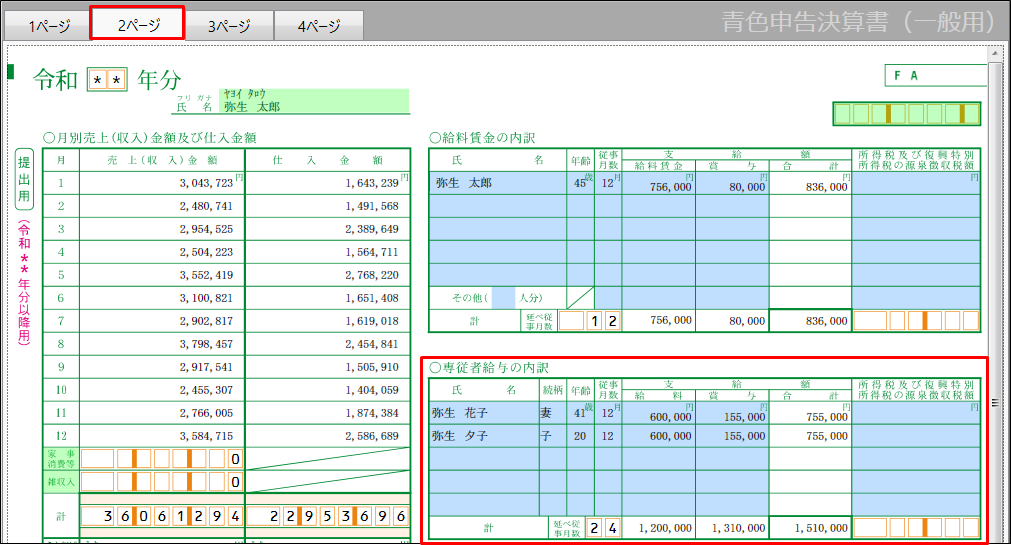The width and height of the screenshot is (1011, 545).
Task: Select month 5 purchase amount 2,768,220
Action: point(327,275)
